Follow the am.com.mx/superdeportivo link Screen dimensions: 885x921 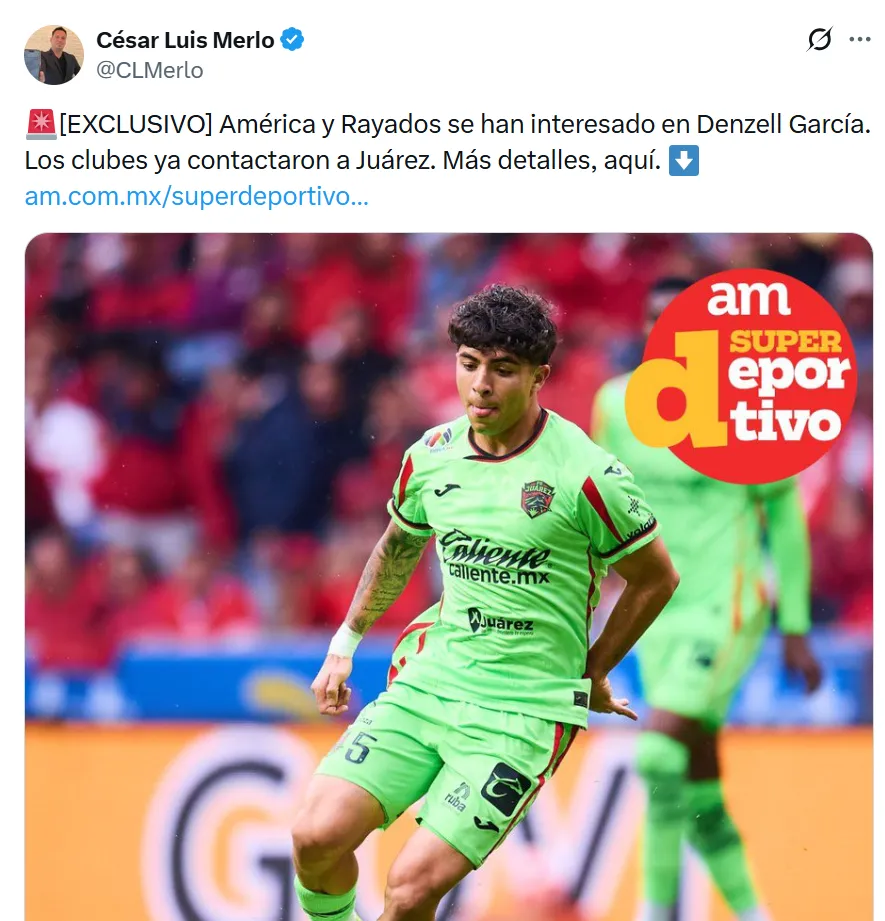[197, 196]
